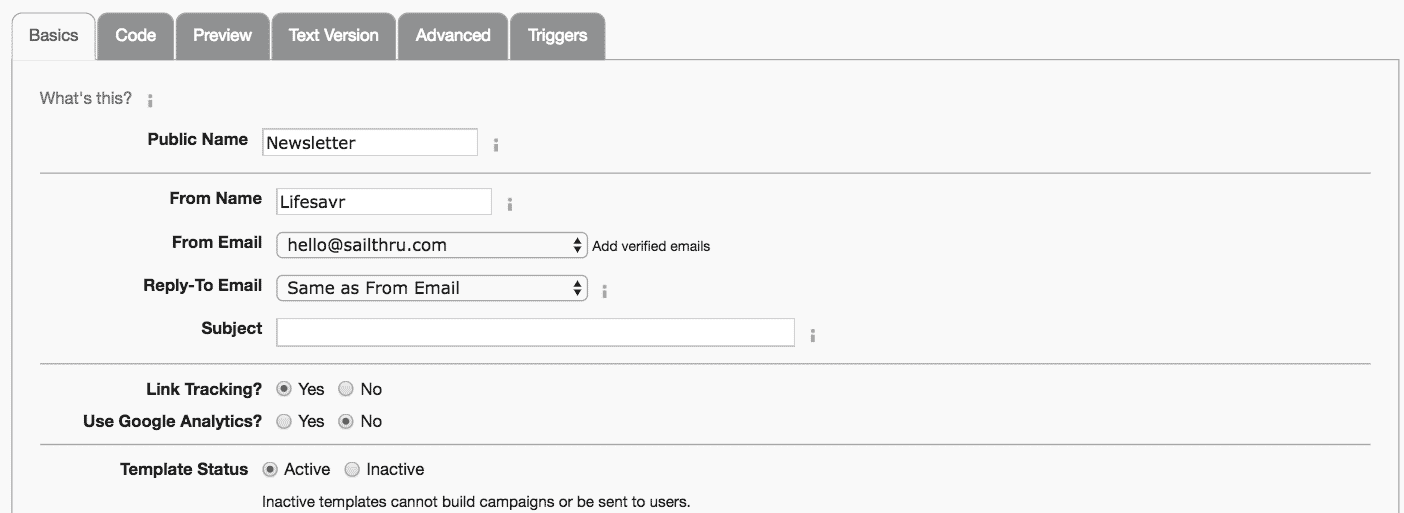
Task: Click the From Name info icon
Action: click(x=509, y=204)
